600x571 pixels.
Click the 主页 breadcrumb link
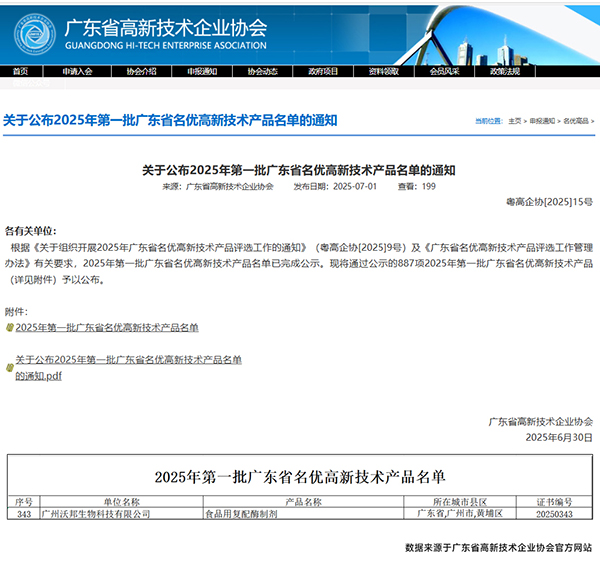tap(515, 121)
